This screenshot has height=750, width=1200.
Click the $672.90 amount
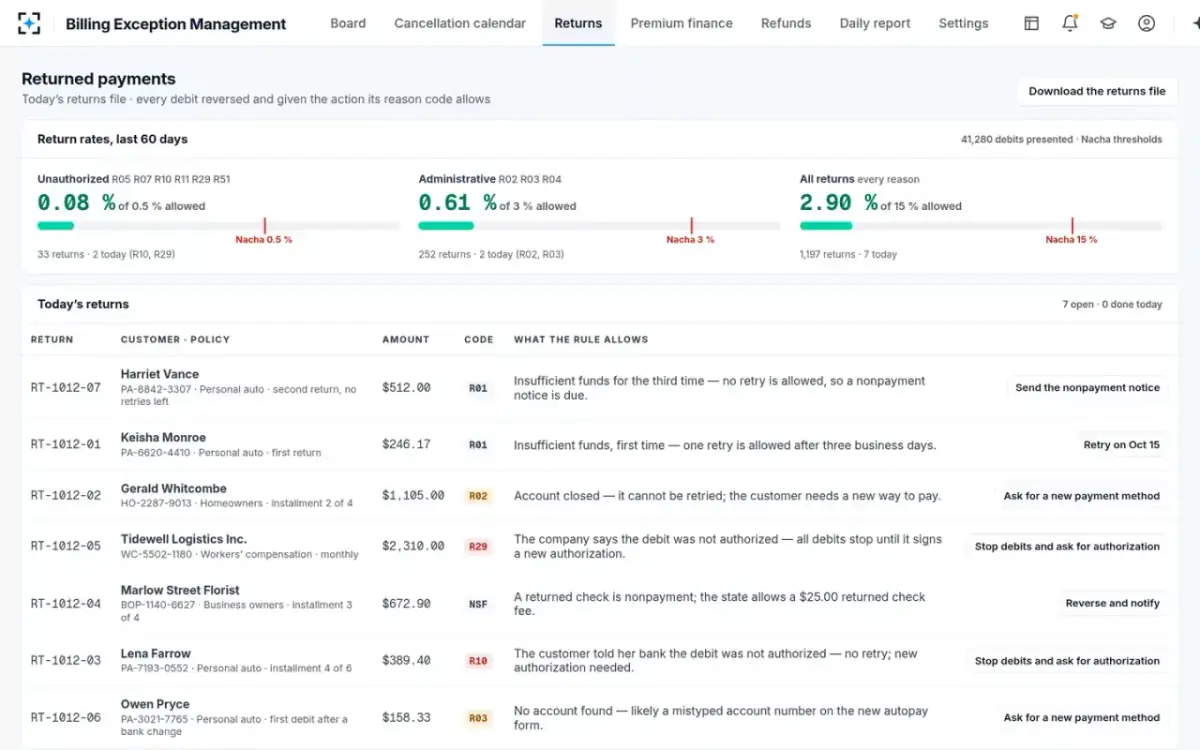(406, 604)
